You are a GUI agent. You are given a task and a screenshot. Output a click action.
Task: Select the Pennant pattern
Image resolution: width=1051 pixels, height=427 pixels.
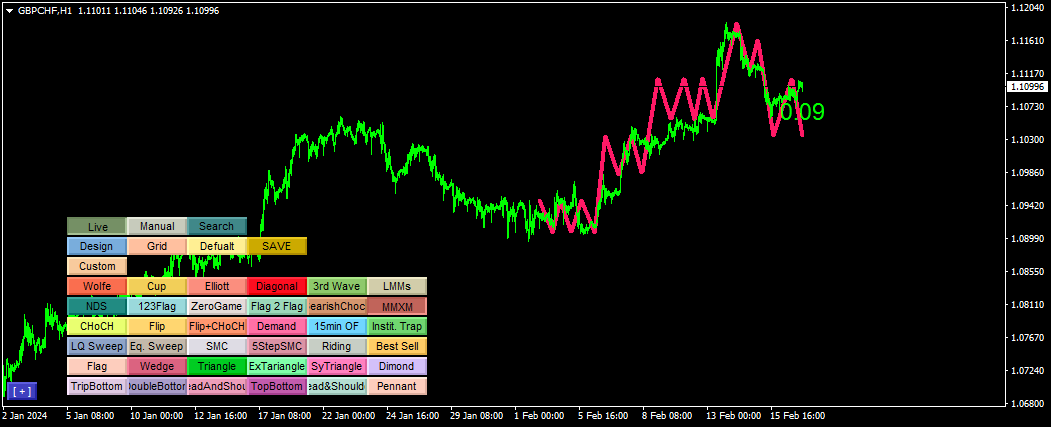pos(397,386)
